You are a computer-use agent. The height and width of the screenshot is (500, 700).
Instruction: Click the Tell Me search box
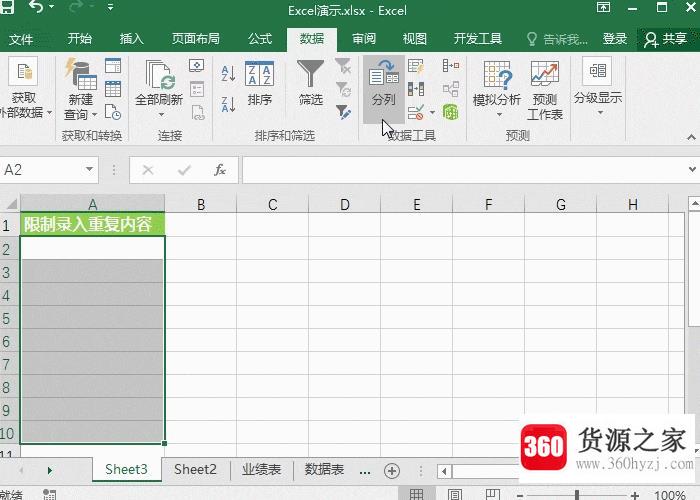pyautogui.click(x=557, y=40)
